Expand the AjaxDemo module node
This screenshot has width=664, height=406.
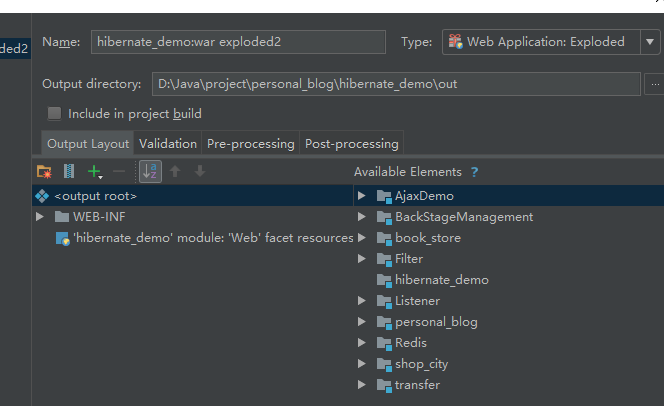362,196
